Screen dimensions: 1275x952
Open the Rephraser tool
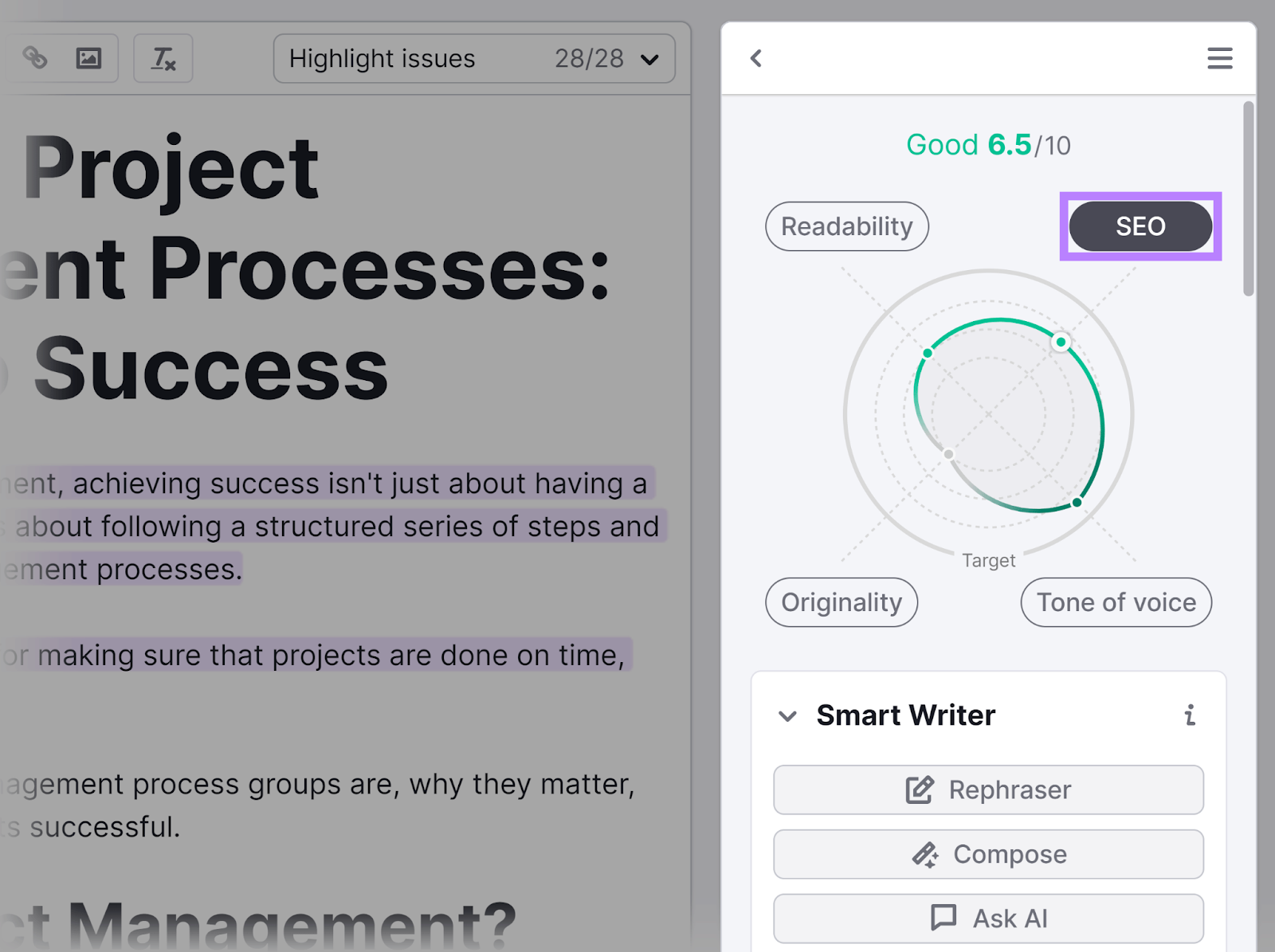(x=988, y=789)
